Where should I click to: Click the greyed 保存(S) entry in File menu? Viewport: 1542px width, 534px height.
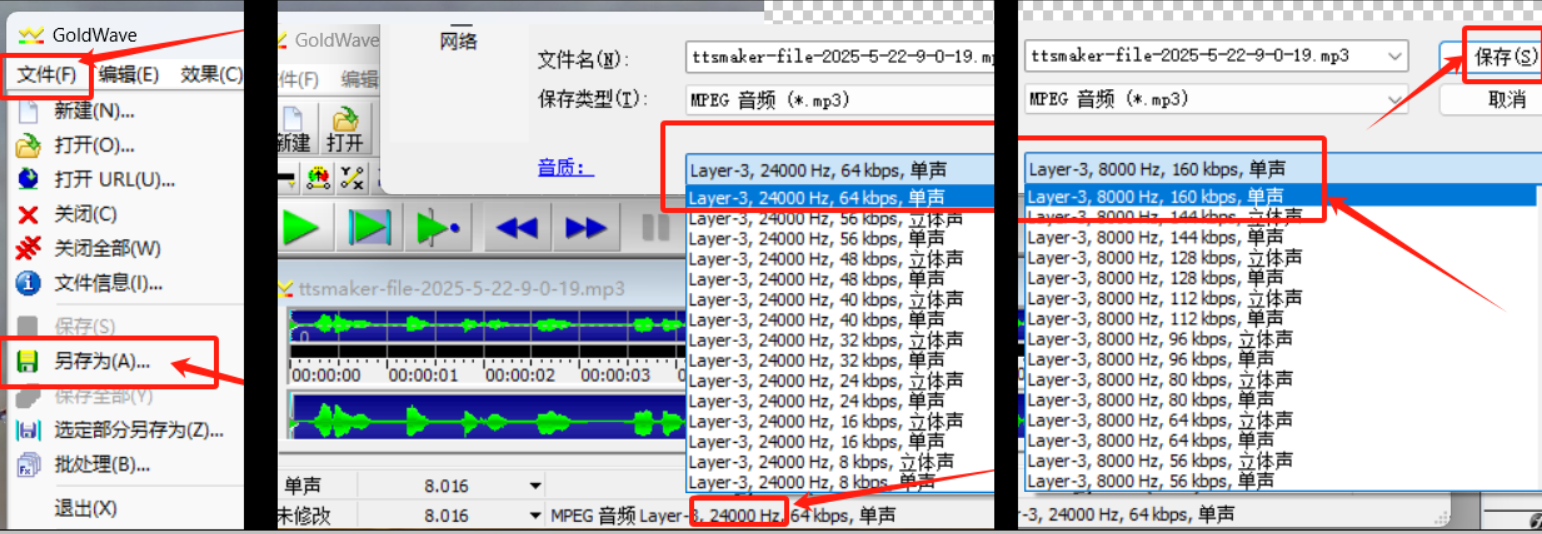[x=84, y=327]
